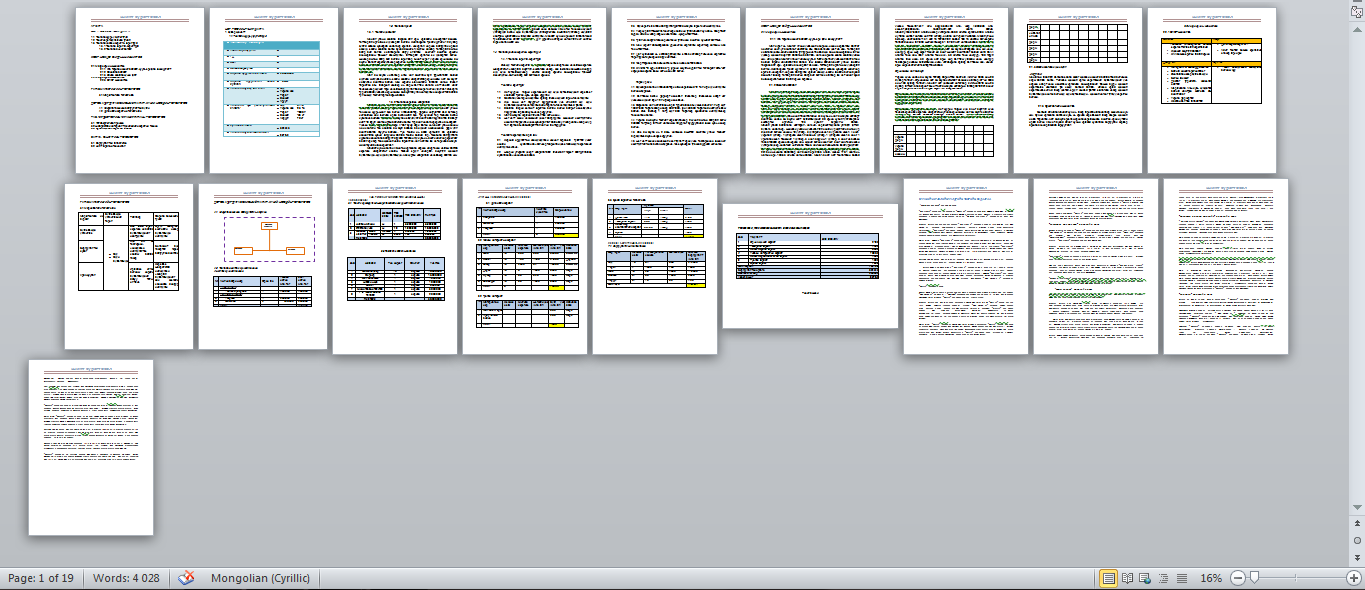Switch to Full Screen Reading view
The image size is (1365, 590).
pos(1127,578)
